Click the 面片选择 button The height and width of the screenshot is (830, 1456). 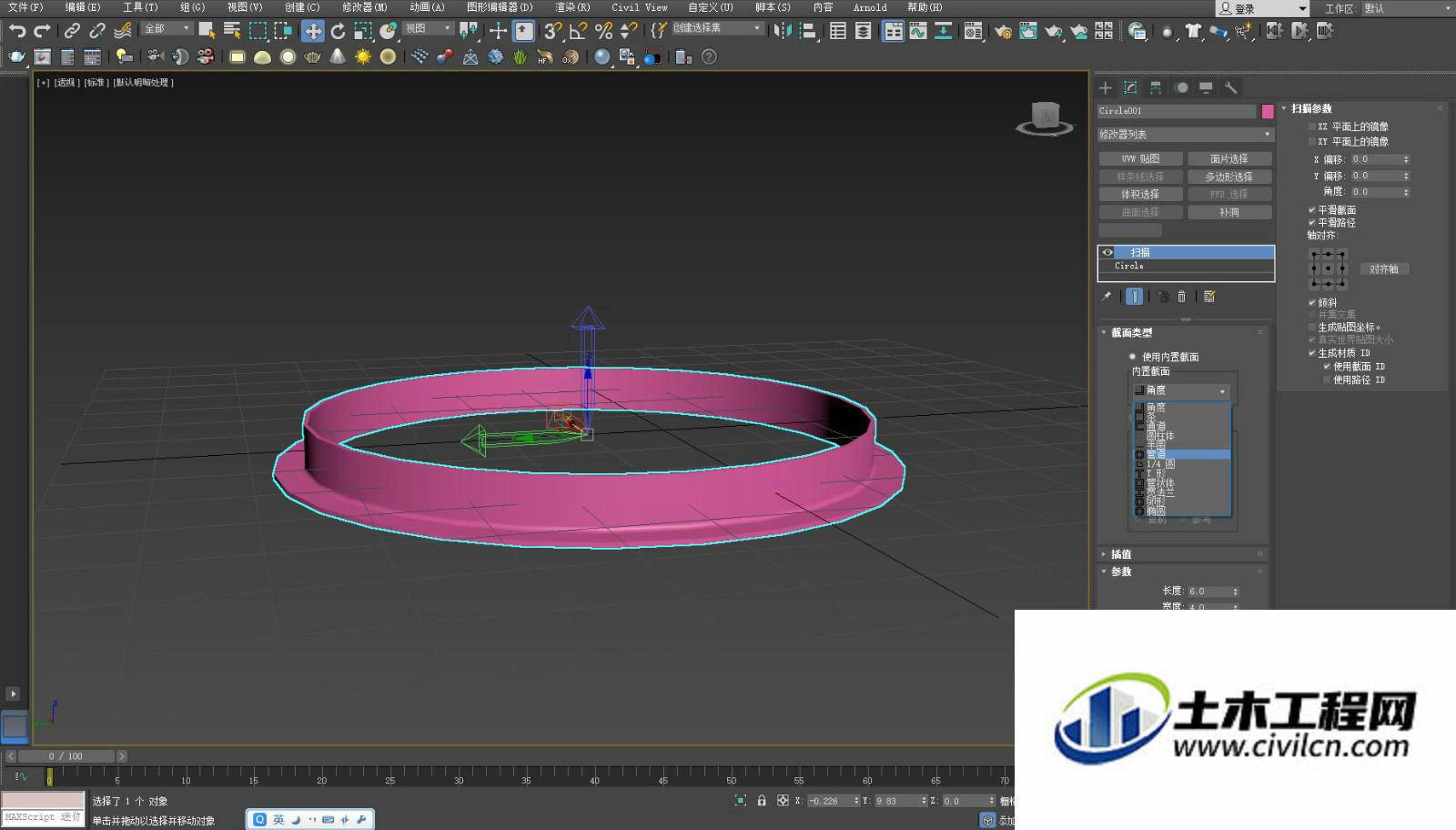click(1228, 158)
